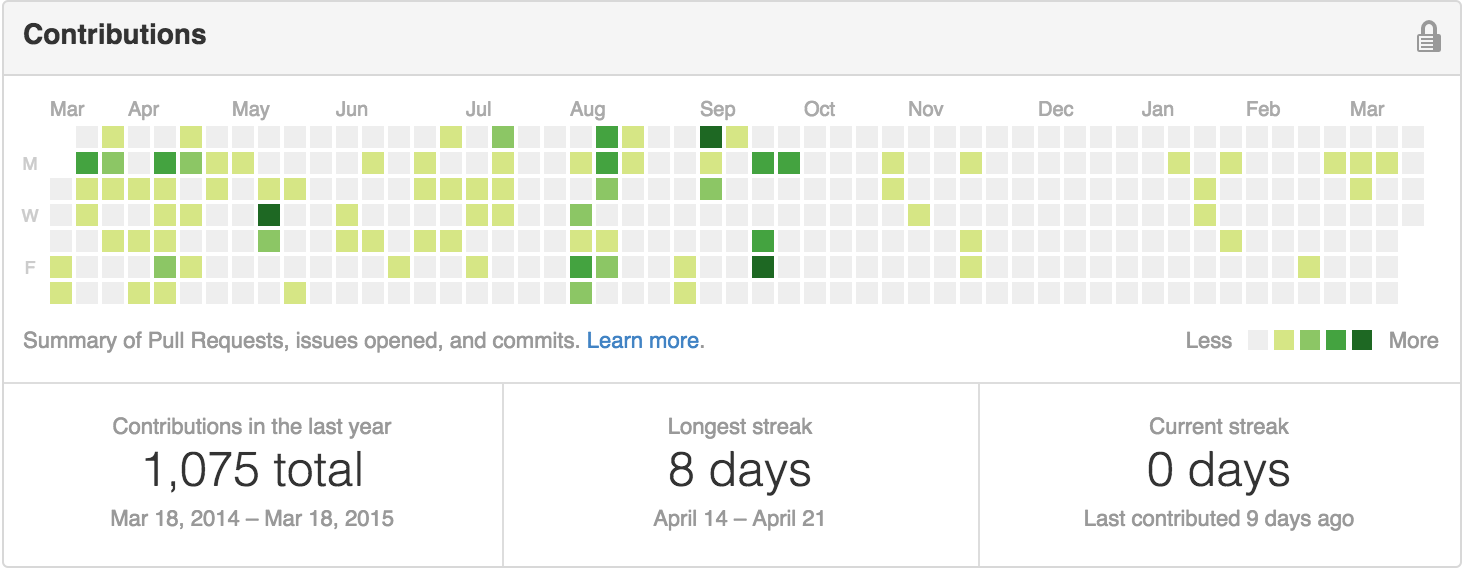
Task: Click the lightest gray legend swatch
Action: point(1258,340)
